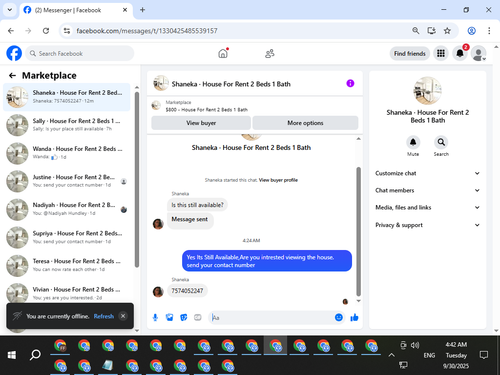Viewport: 500px width, 375px height.
Task: Open the notifications bell in the top bar
Action: pos(460,53)
